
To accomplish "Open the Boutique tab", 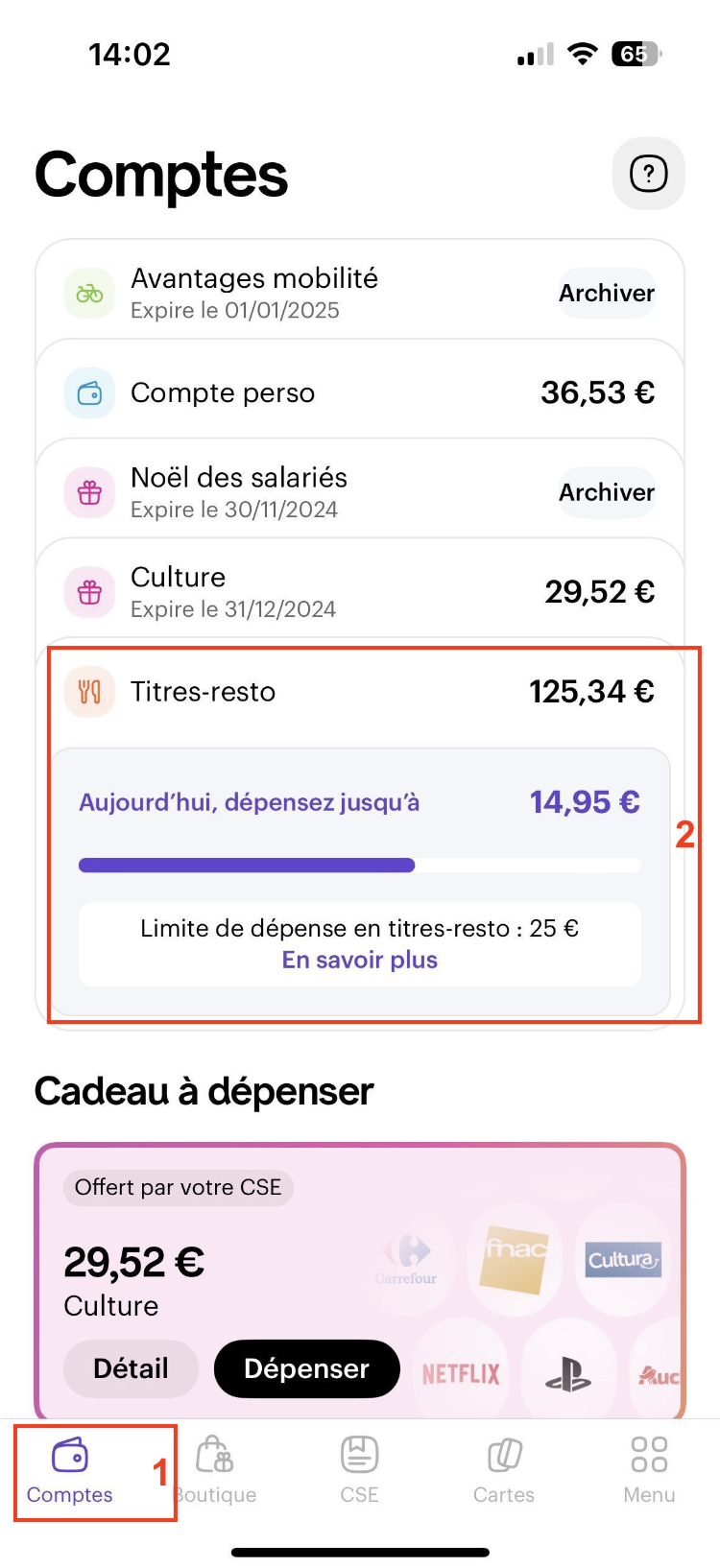I will [216, 1468].
